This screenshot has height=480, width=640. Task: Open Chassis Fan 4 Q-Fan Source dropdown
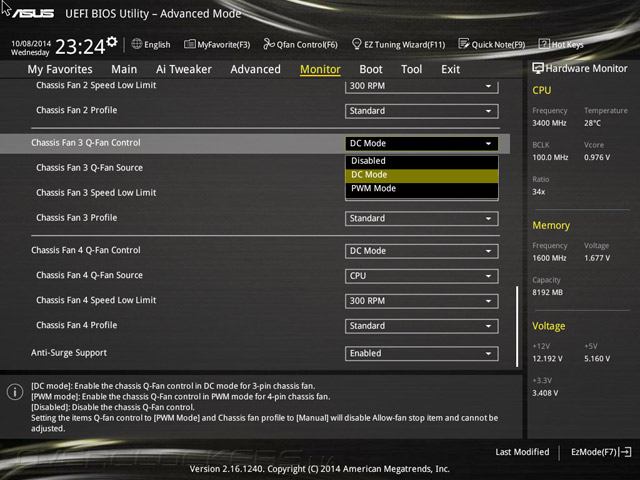422,276
